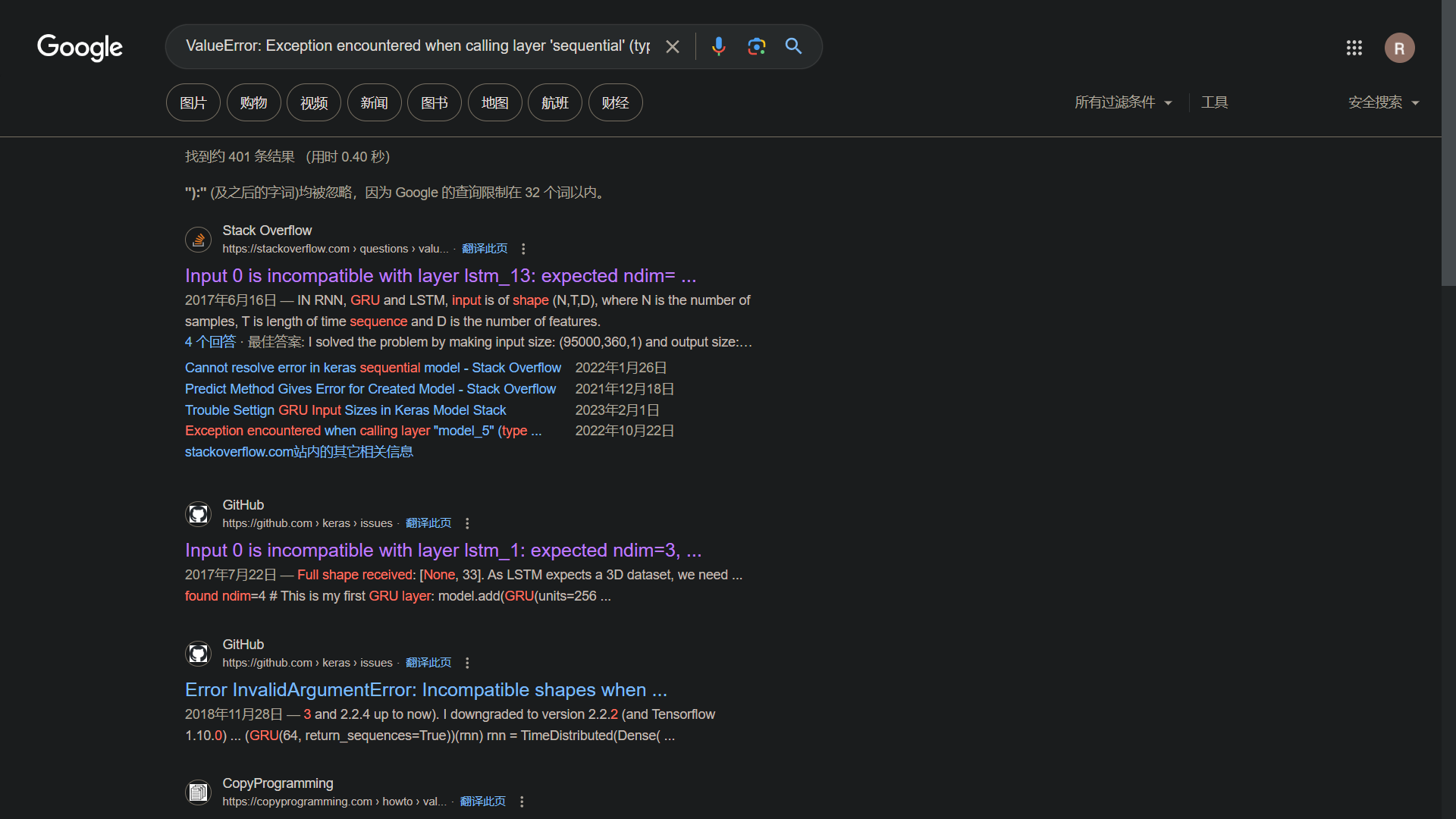Click the Google logo
Image resolution: width=1456 pixels, height=819 pixels.
[x=80, y=47]
